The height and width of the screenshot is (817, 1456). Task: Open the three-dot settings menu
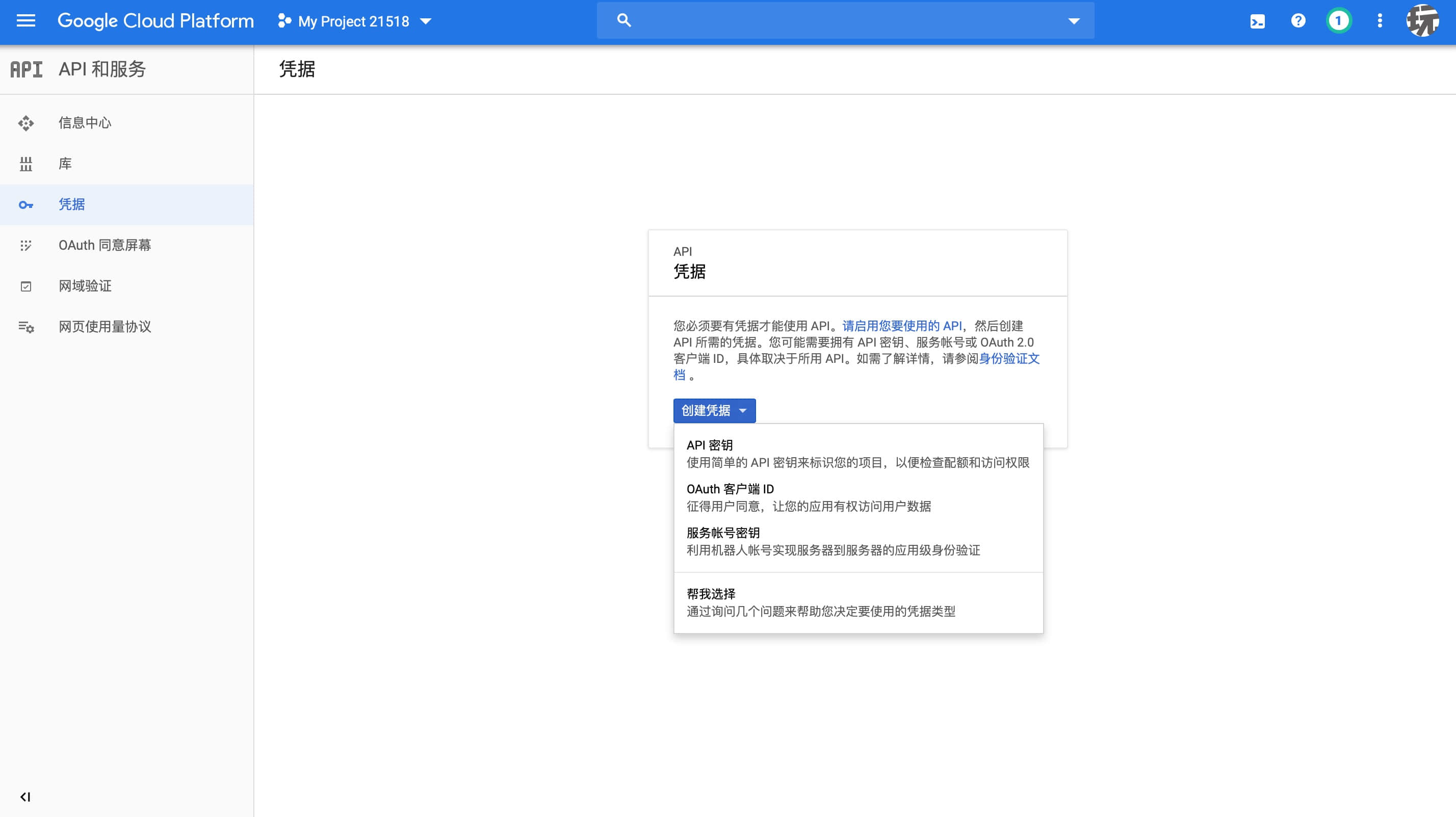1380,21
